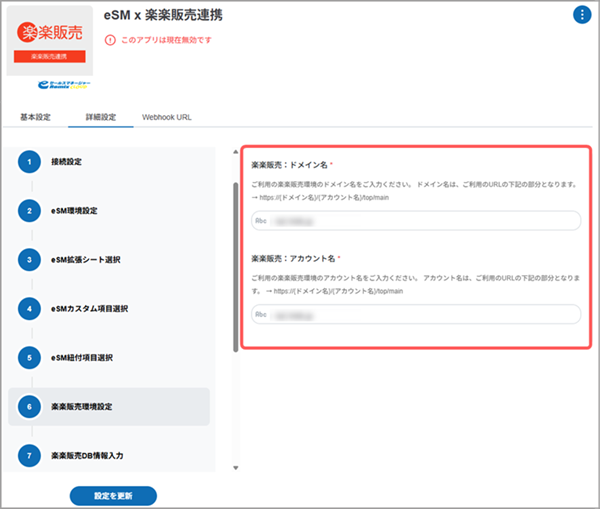Click the step 5 circle icon
Screen dimensions: 600x509
(x=30, y=358)
